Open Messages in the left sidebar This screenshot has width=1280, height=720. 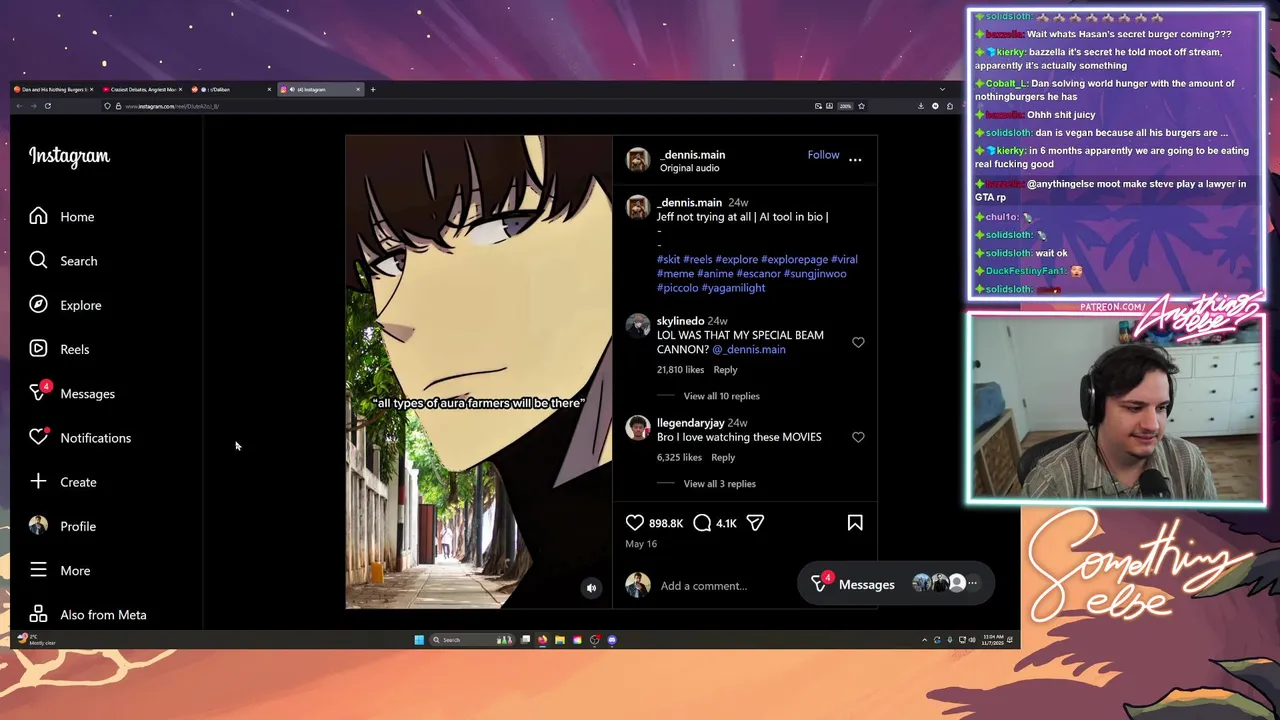coord(72,393)
